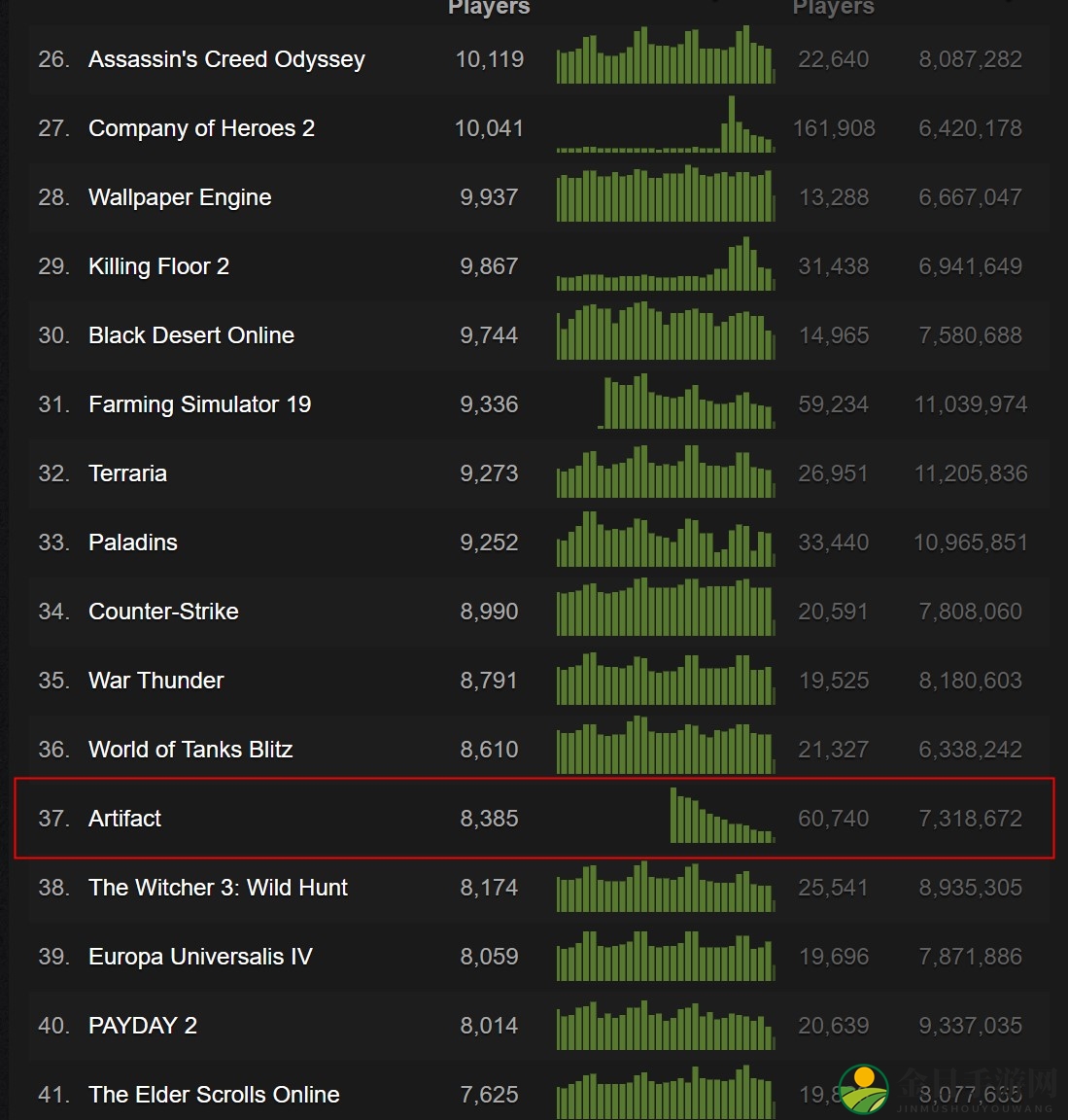The width and height of the screenshot is (1068, 1120).
Task: Open The Witcher 3: Wild Hunt link
Action: coord(218,888)
